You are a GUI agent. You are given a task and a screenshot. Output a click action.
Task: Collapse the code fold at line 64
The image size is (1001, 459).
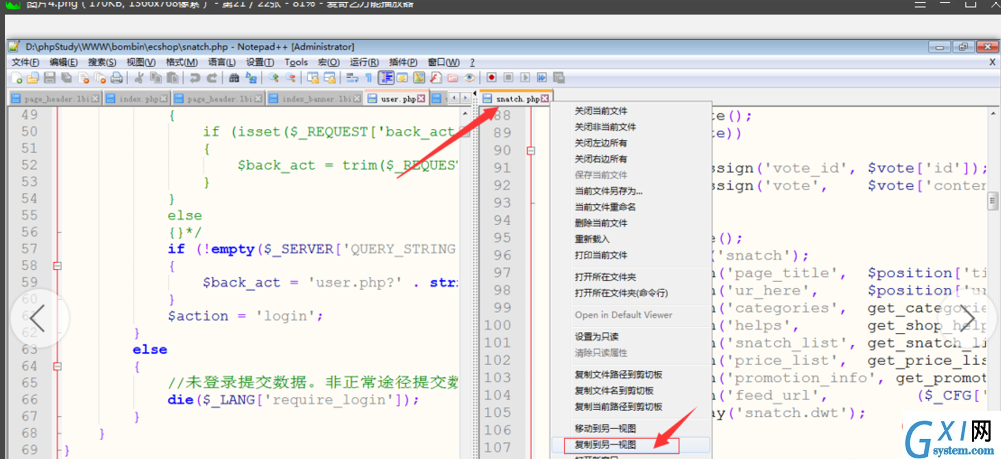point(57,366)
